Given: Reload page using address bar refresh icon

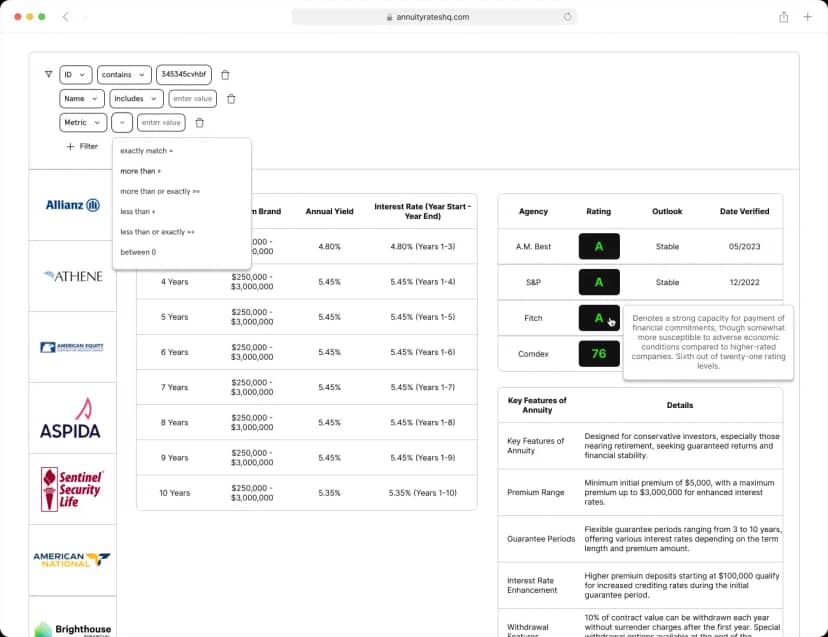Looking at the screenshot, I should (568, 17).
